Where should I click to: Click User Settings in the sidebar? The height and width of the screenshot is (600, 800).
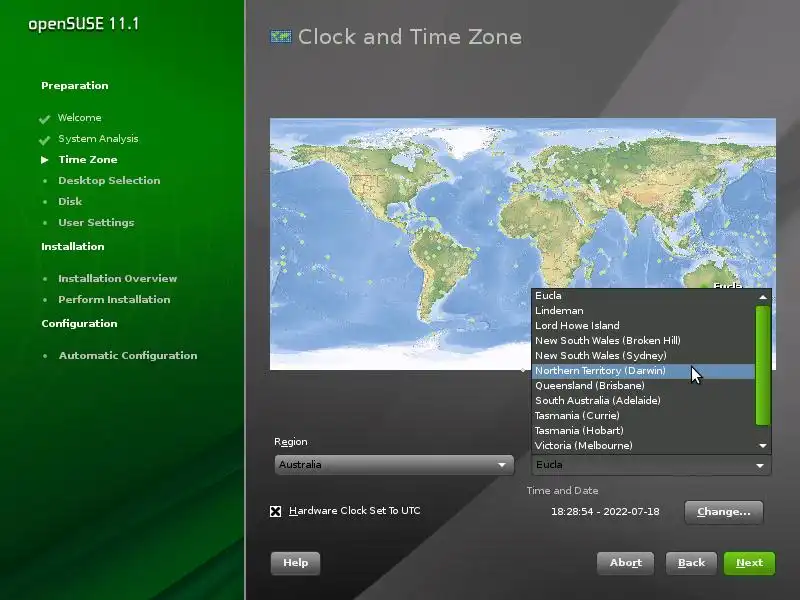pyautogui.click(x=96, y=222)
